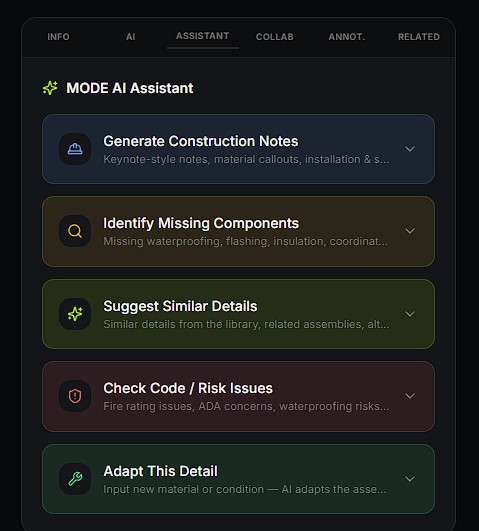Open the ANNOT. tab
This screenshot has width=479, height=531.
point(347,37)
